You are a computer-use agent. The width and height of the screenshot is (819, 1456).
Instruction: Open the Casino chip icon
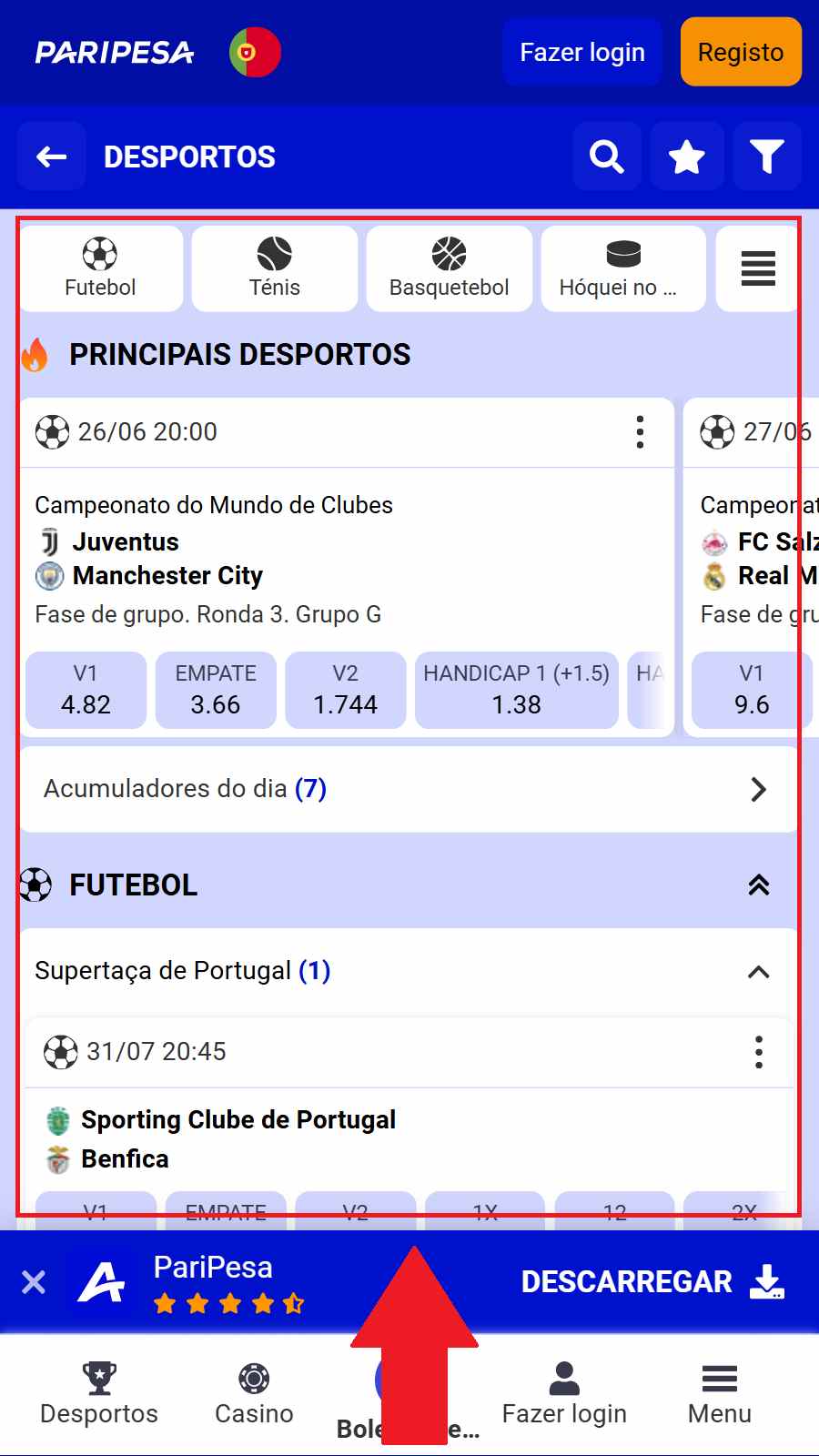click(x=254, y=1379)
